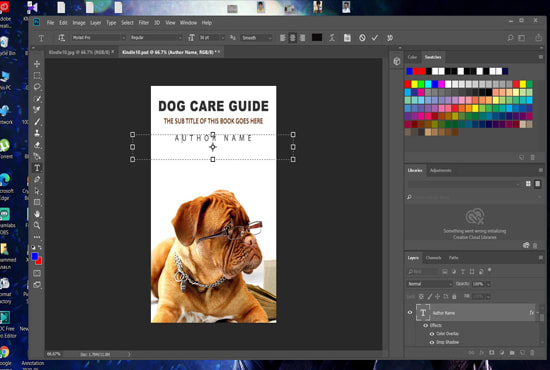Click the layer search field in Layers
550x370 pixels.
pos(423,271)
